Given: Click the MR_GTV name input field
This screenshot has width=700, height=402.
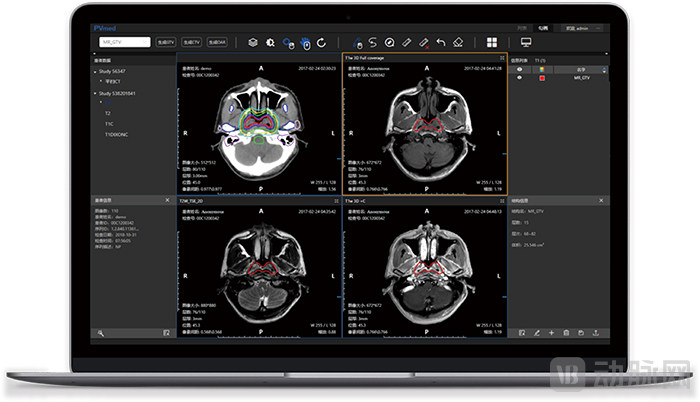Looking at the screenshot, I should [x=123, y=43].
